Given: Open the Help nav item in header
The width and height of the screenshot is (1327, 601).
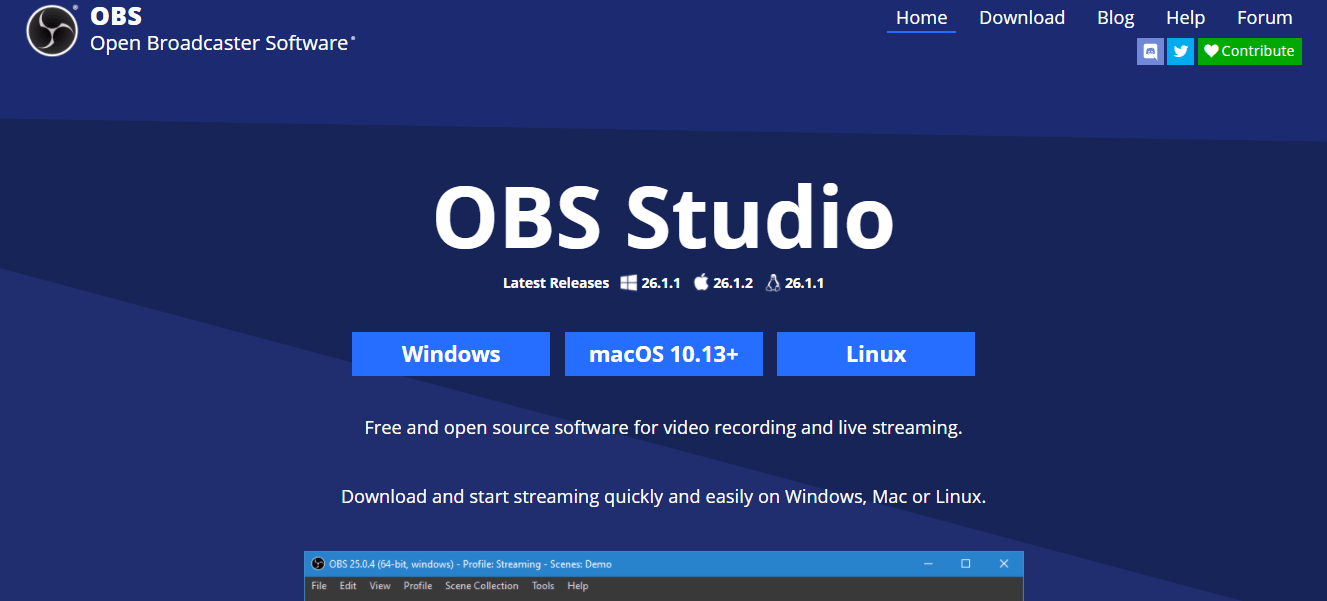Looking at the screenshot, I should 1185,18.
